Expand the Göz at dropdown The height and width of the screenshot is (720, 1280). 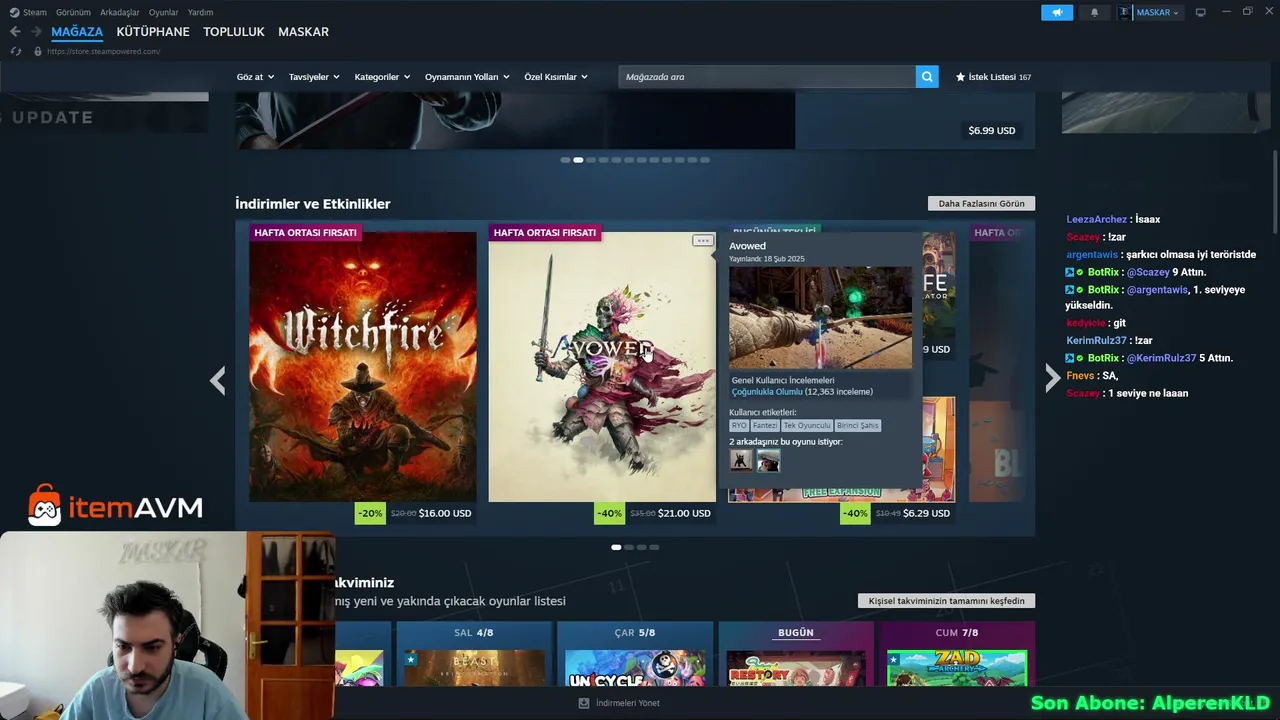pyautogui.click(x=255, y=77)
